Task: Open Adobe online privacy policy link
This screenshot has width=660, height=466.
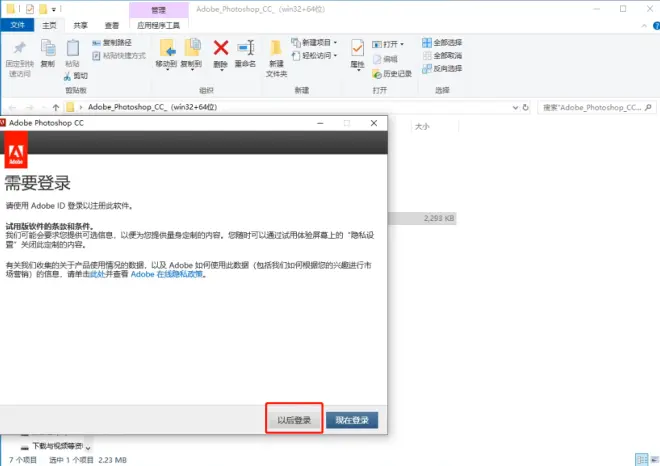Action: coord(167,274)
